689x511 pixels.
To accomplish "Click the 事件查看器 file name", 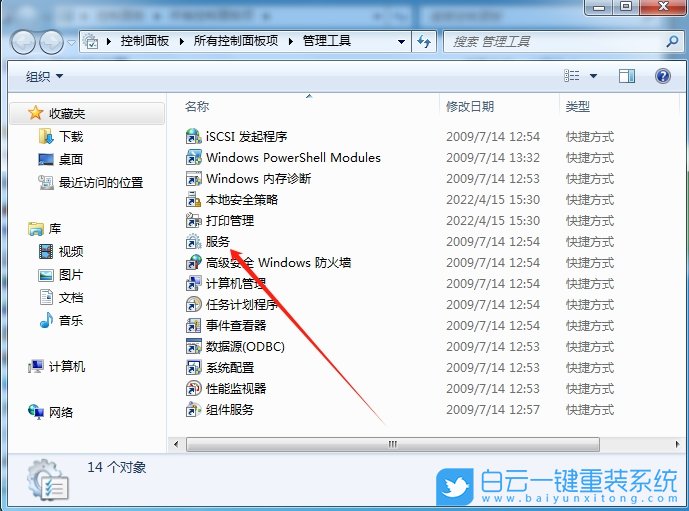I will pyautogui.click(x=236, y=326).
